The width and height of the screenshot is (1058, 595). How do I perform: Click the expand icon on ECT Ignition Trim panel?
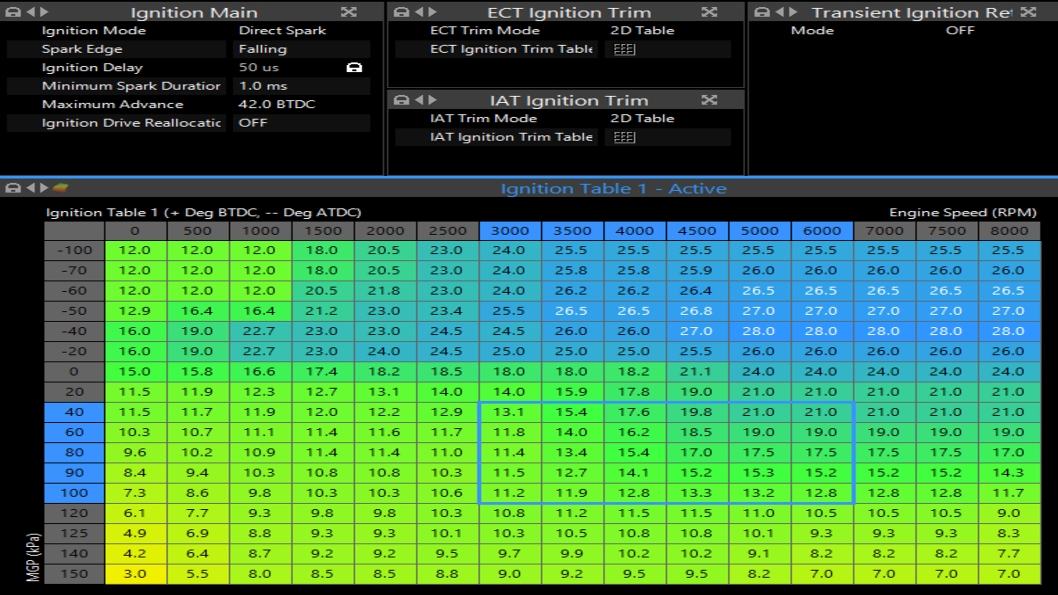point(709,12)
